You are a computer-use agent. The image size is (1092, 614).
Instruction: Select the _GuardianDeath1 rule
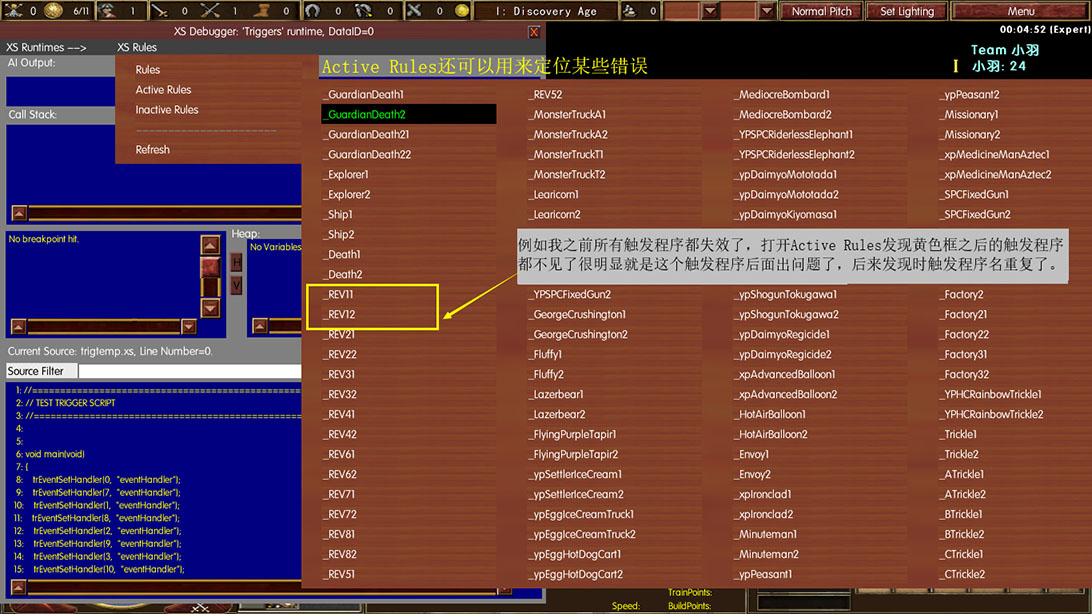click(364, 95)
